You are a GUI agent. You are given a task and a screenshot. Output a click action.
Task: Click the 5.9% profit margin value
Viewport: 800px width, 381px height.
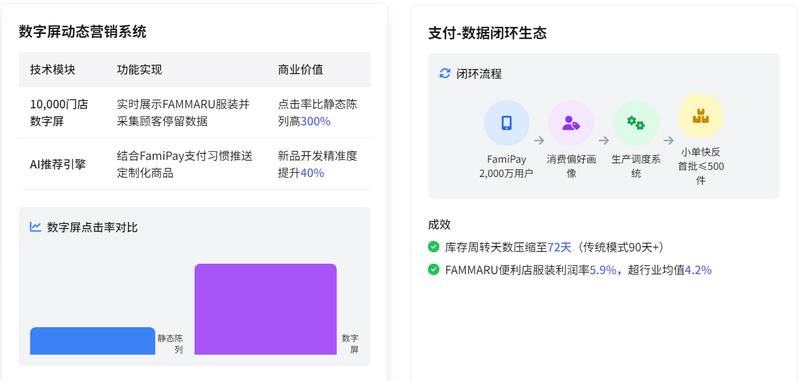pyautogui.click(x=603, y=270)
